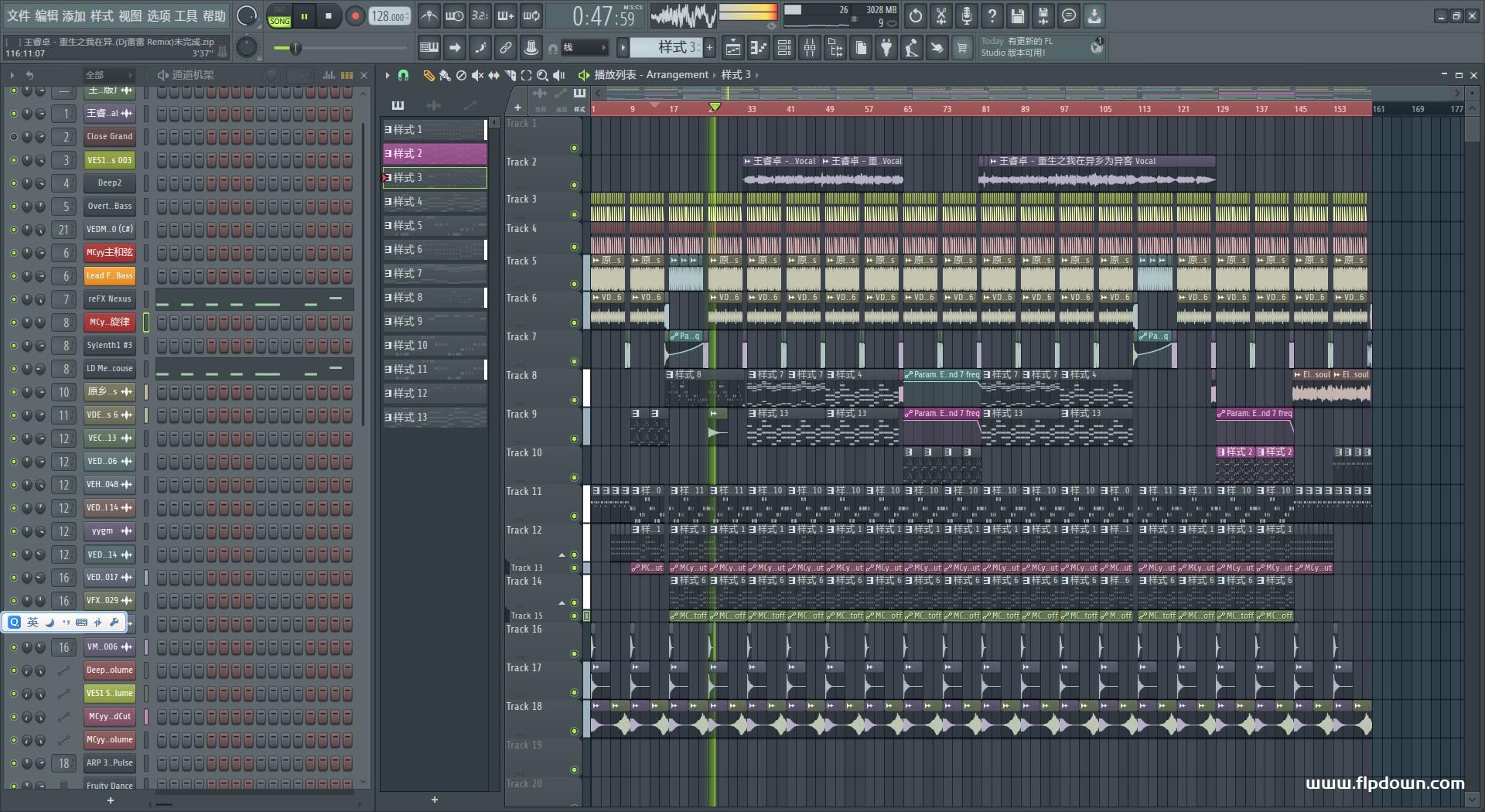The image size is (1485, 812).
Task: Select the Mute tool in playlist
Action: 477,75
